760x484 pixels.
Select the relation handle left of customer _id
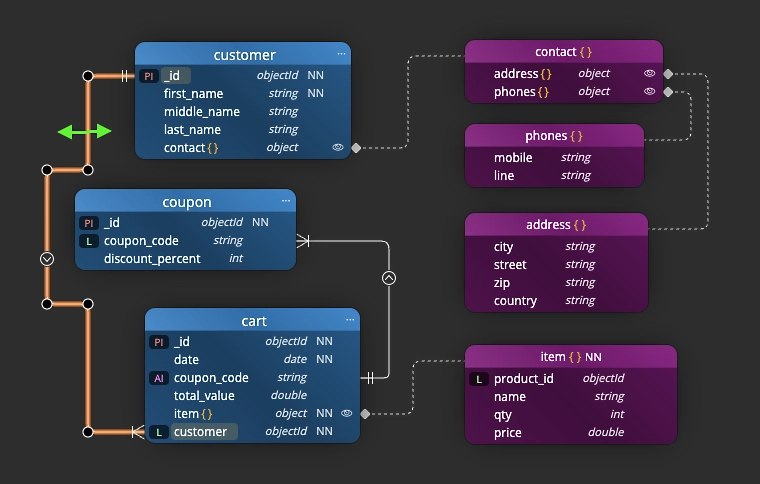(88, 76)
